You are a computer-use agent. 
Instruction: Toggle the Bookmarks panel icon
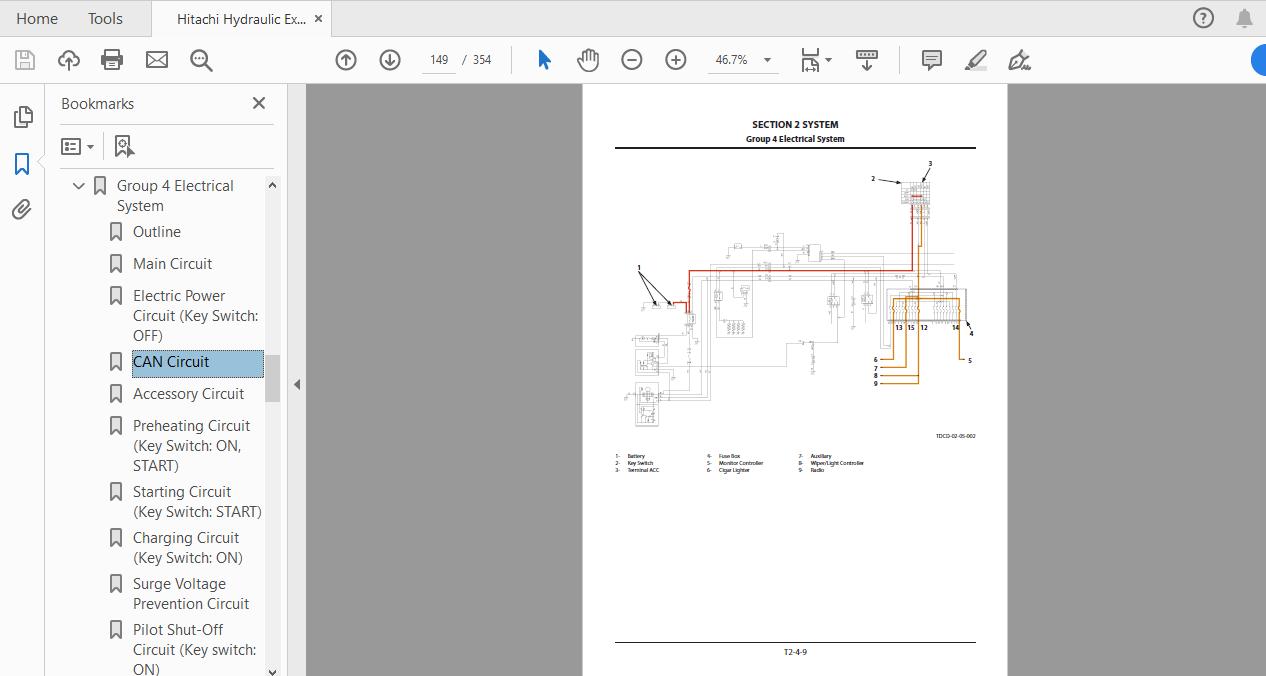coord(22,163)
